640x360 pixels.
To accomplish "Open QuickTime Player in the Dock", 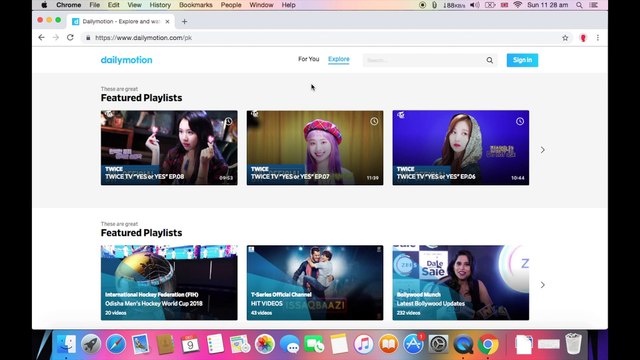I will point(463,344).
